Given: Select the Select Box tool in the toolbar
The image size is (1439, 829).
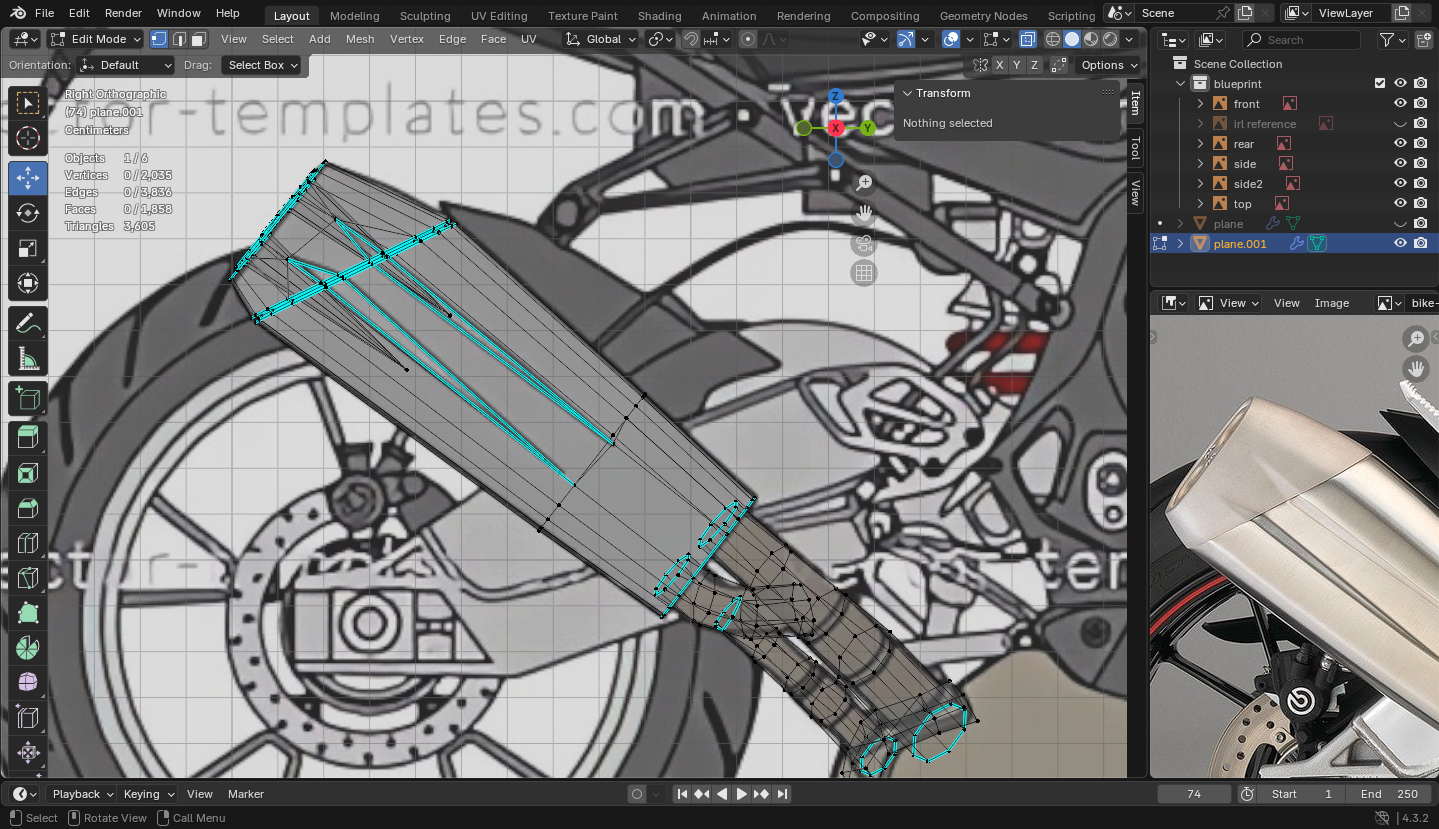Looking at the screenshot, I should (x=27, y=103).
